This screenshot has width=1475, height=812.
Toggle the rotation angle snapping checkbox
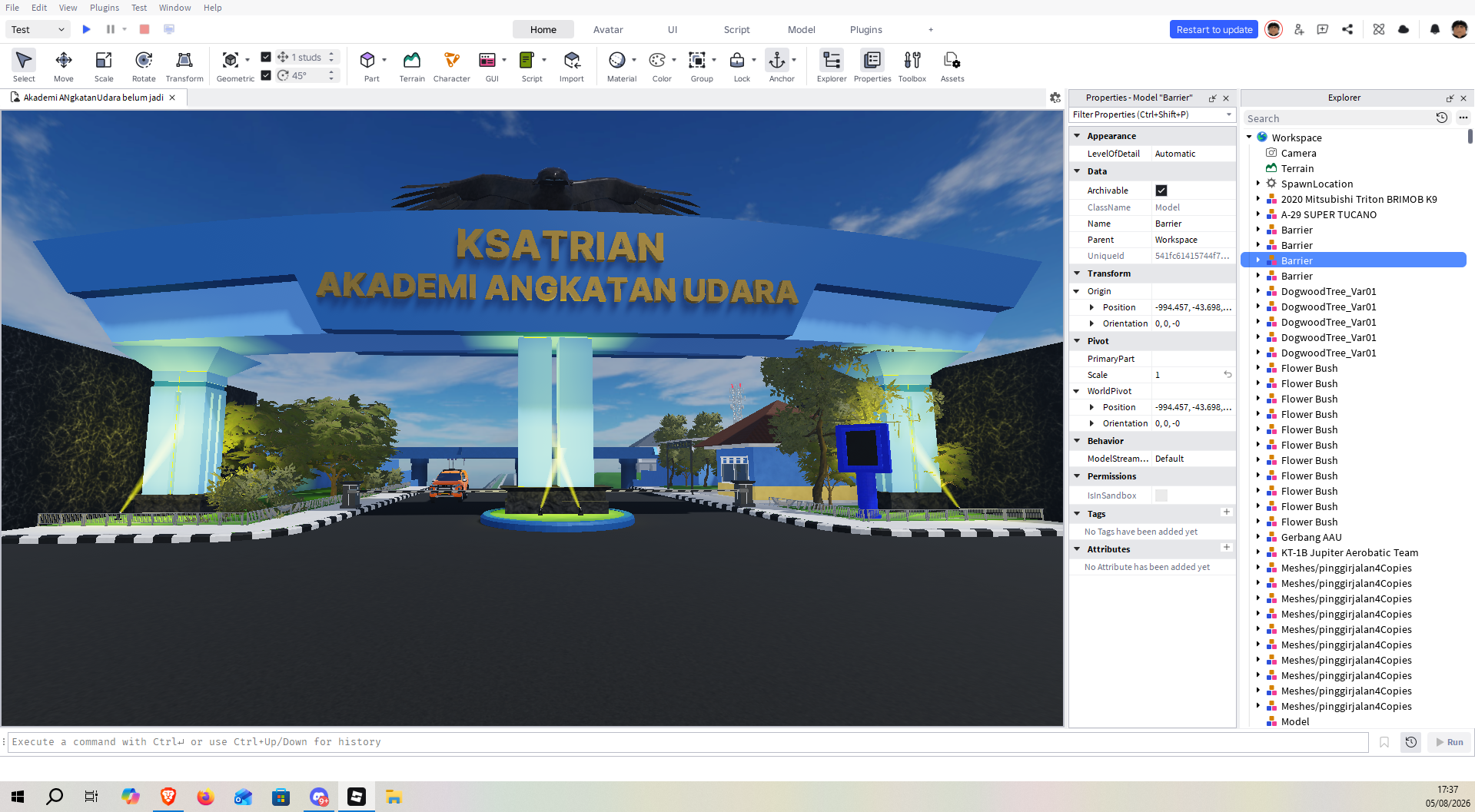pos(266,75)
